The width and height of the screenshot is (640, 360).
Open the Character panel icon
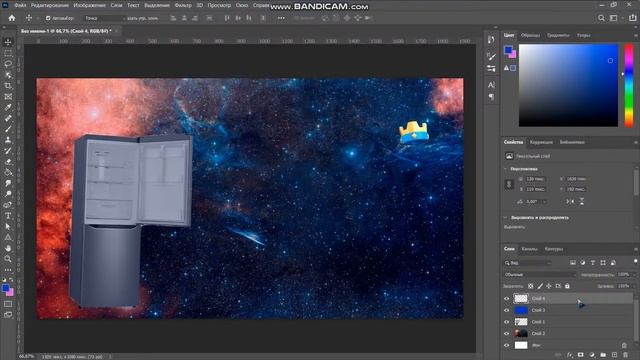[x=491, y=85]
